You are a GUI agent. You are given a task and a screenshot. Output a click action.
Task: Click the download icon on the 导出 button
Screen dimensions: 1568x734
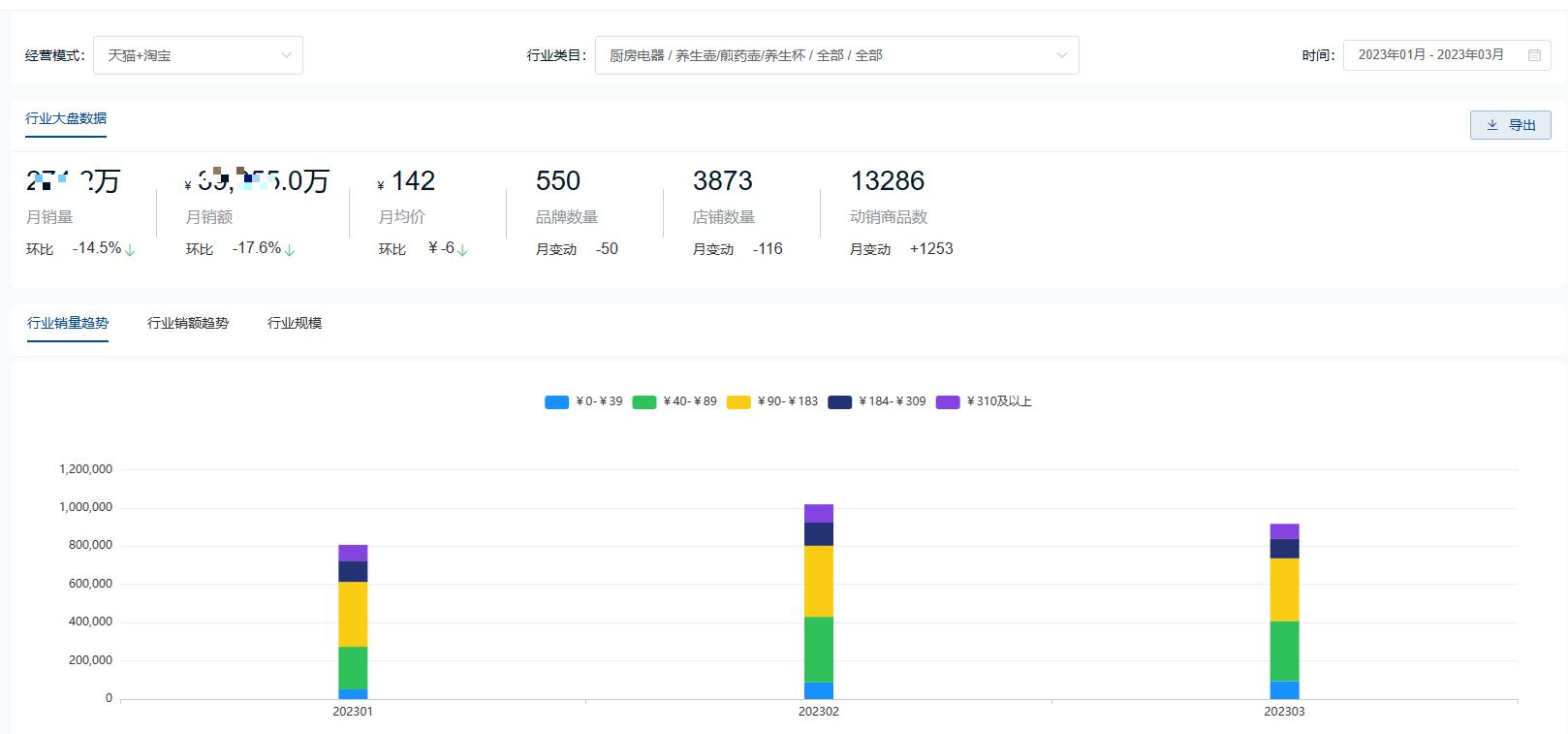coord(1492,125)
